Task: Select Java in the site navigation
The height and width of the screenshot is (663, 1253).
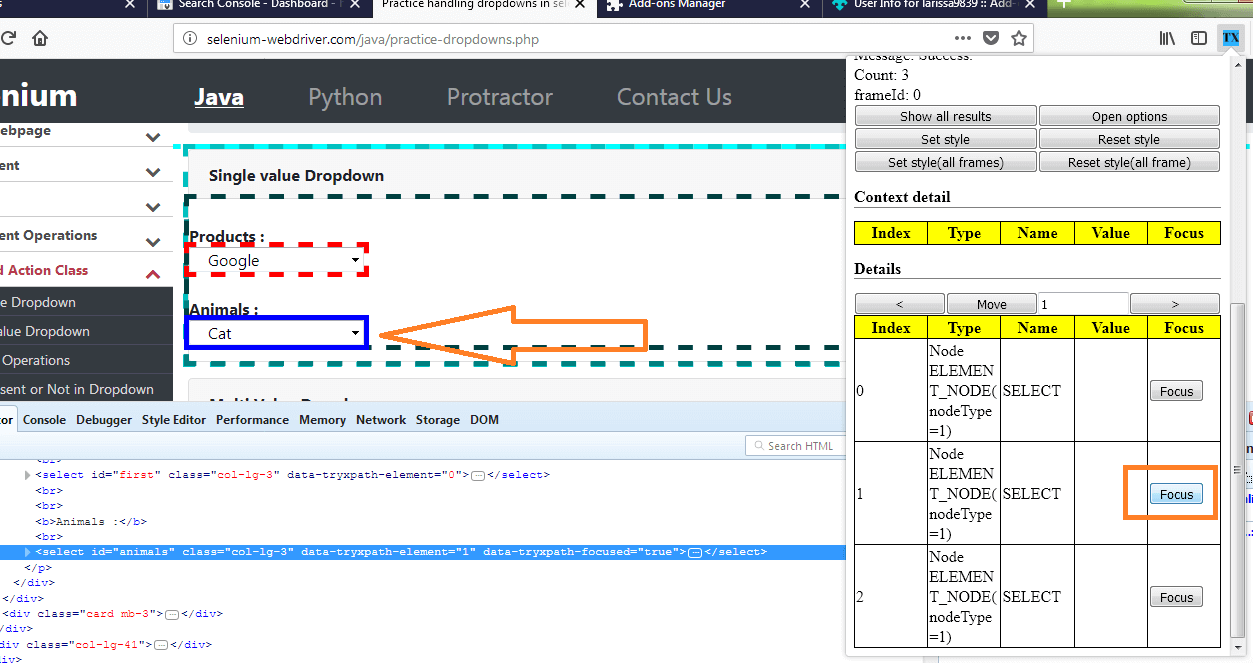Action: tap(218, 96)
